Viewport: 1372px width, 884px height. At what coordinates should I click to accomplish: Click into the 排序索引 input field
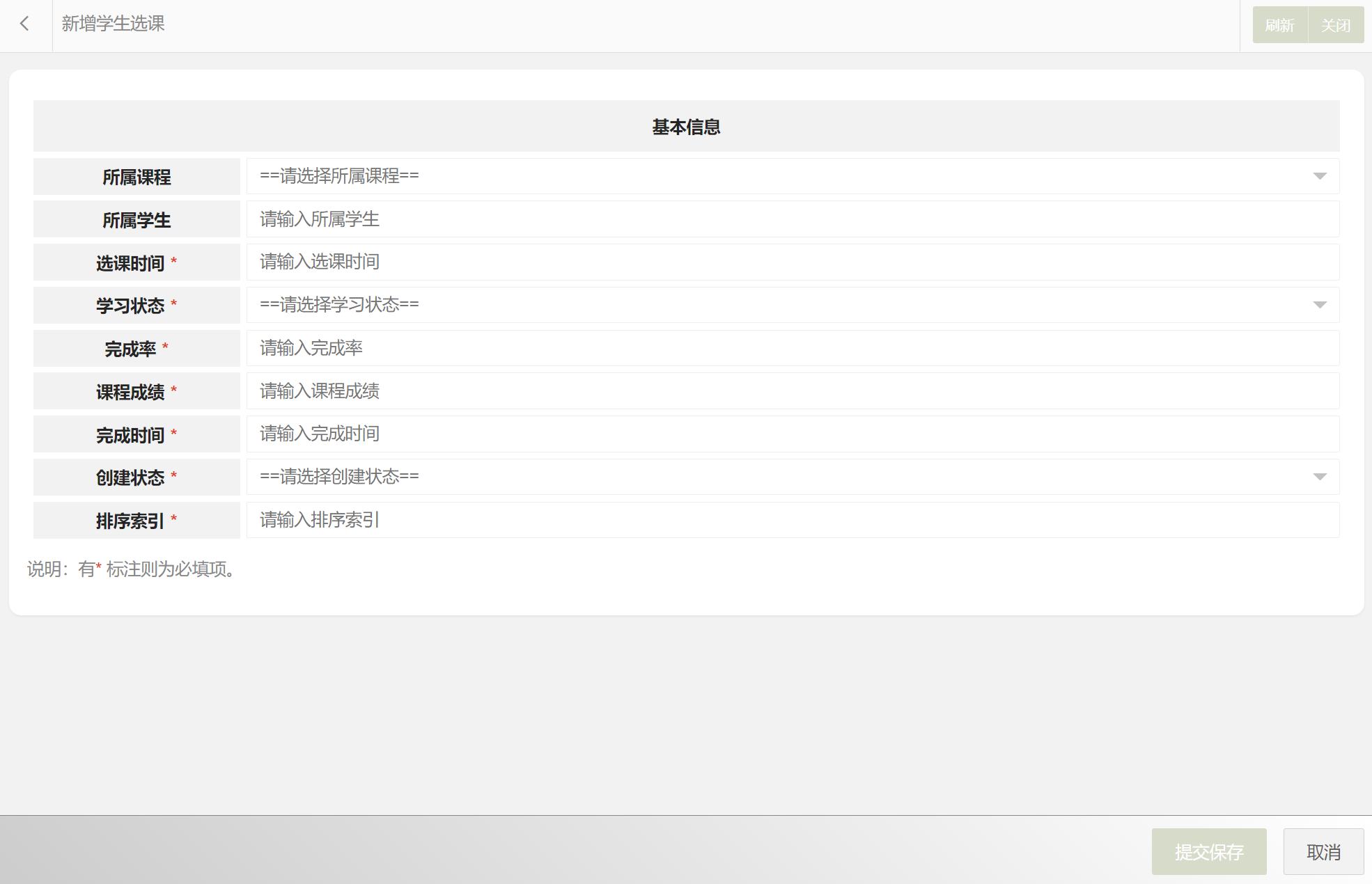792,520
